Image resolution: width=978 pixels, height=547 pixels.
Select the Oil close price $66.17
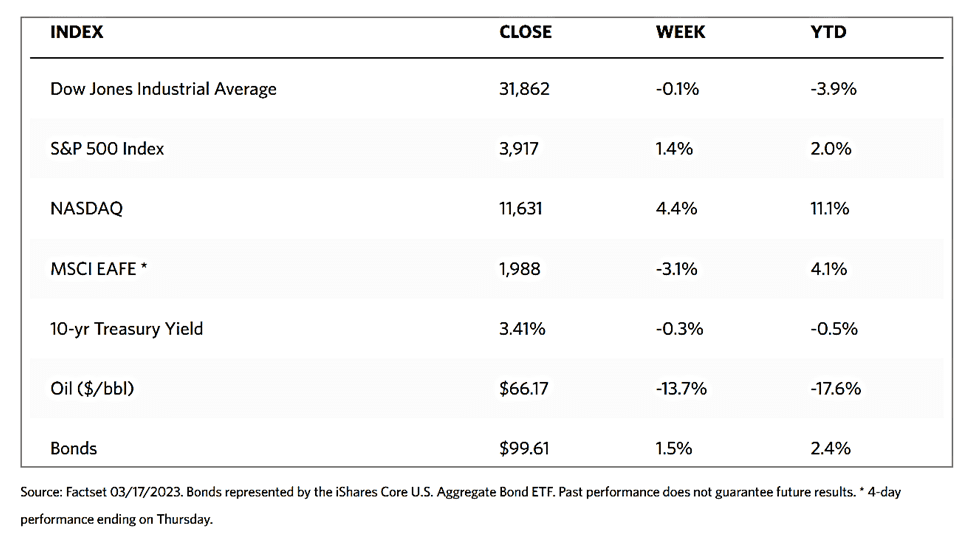[x=524, y=388]
